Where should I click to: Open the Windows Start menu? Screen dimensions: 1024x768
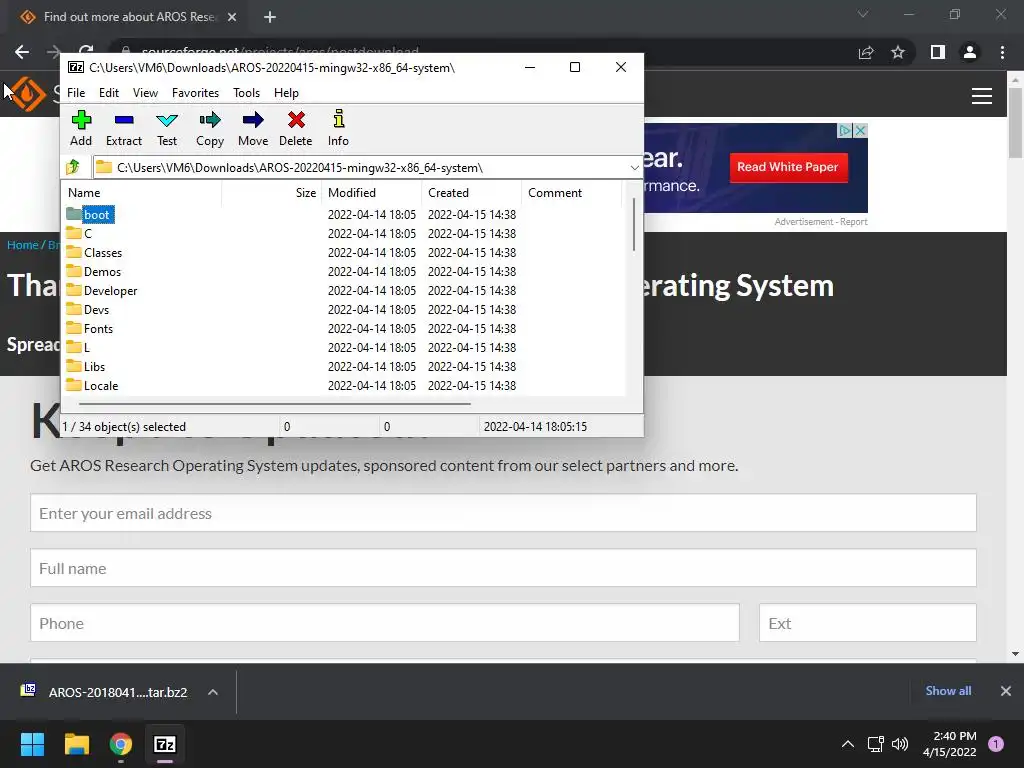pos(32,744)
